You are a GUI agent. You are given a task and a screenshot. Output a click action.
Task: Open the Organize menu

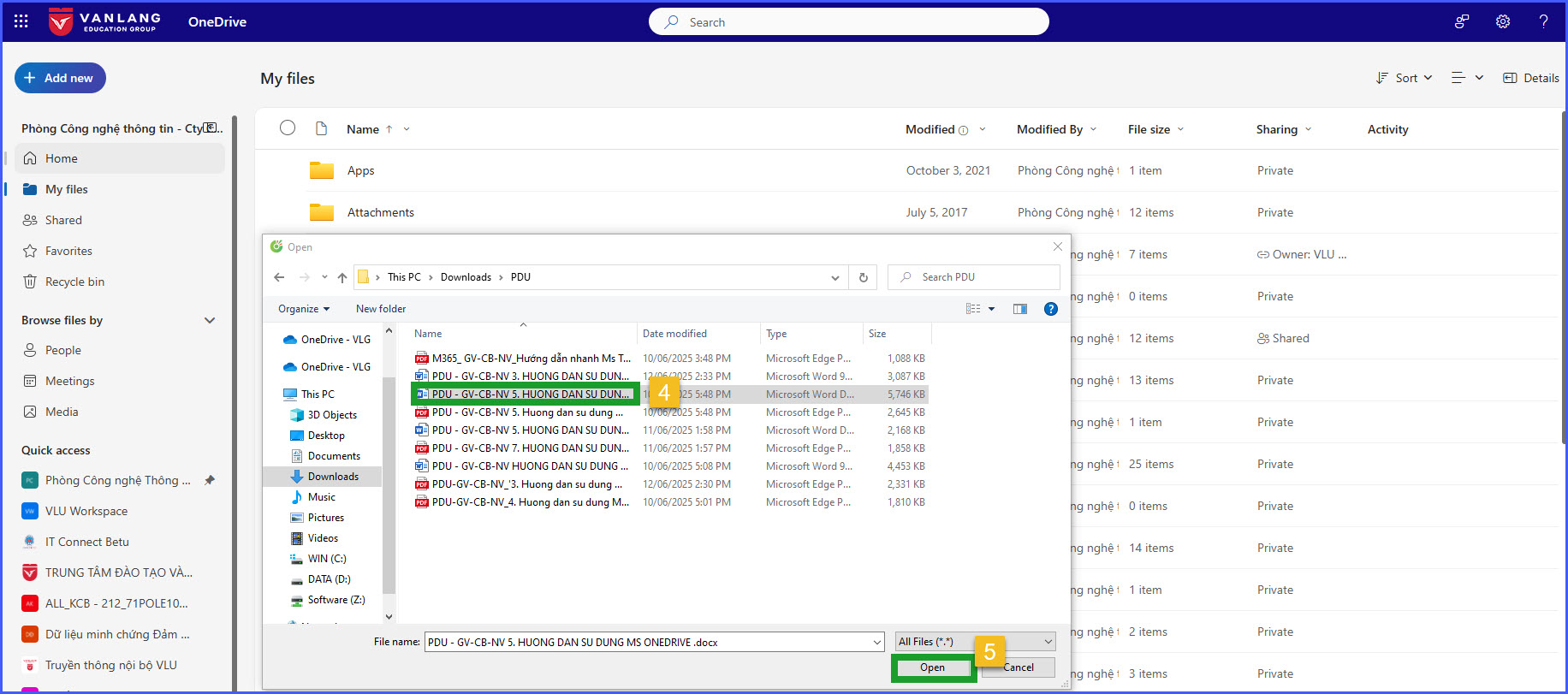pos(304,309)
